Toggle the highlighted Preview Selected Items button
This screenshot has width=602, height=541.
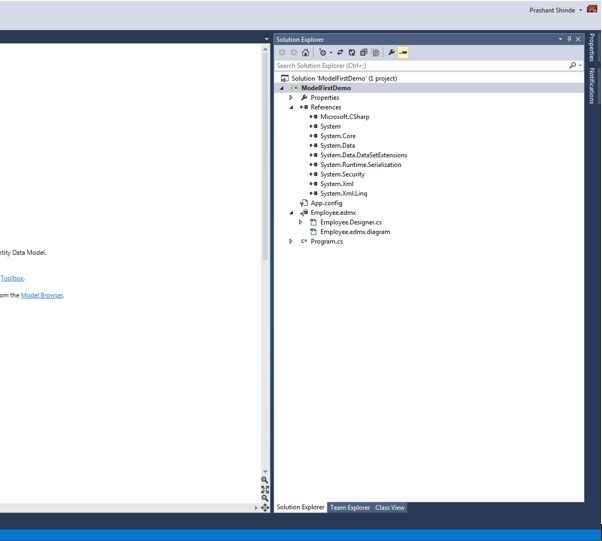pos(403,53)
